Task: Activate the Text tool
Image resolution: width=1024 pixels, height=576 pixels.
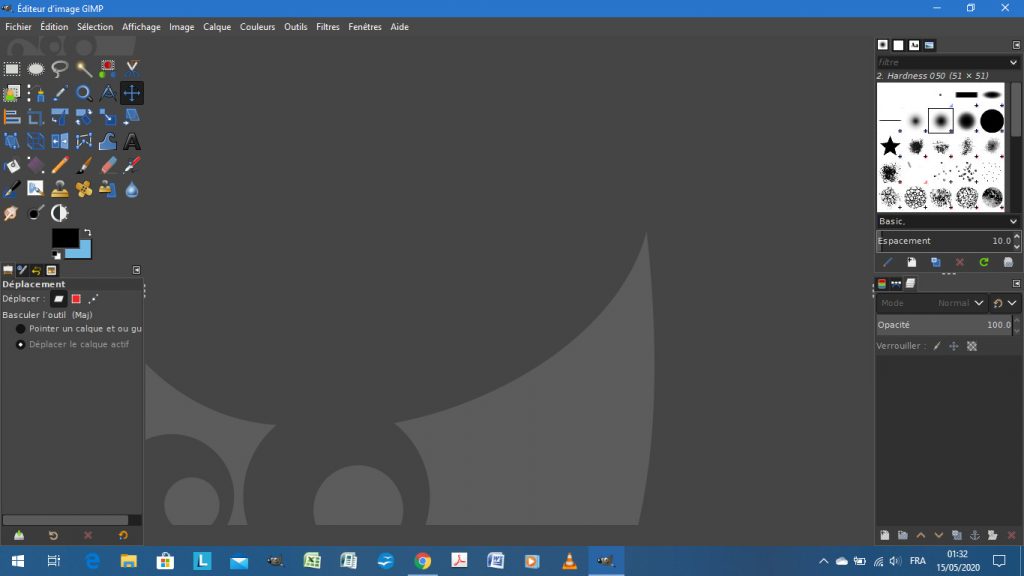Action: coord(132,140)
